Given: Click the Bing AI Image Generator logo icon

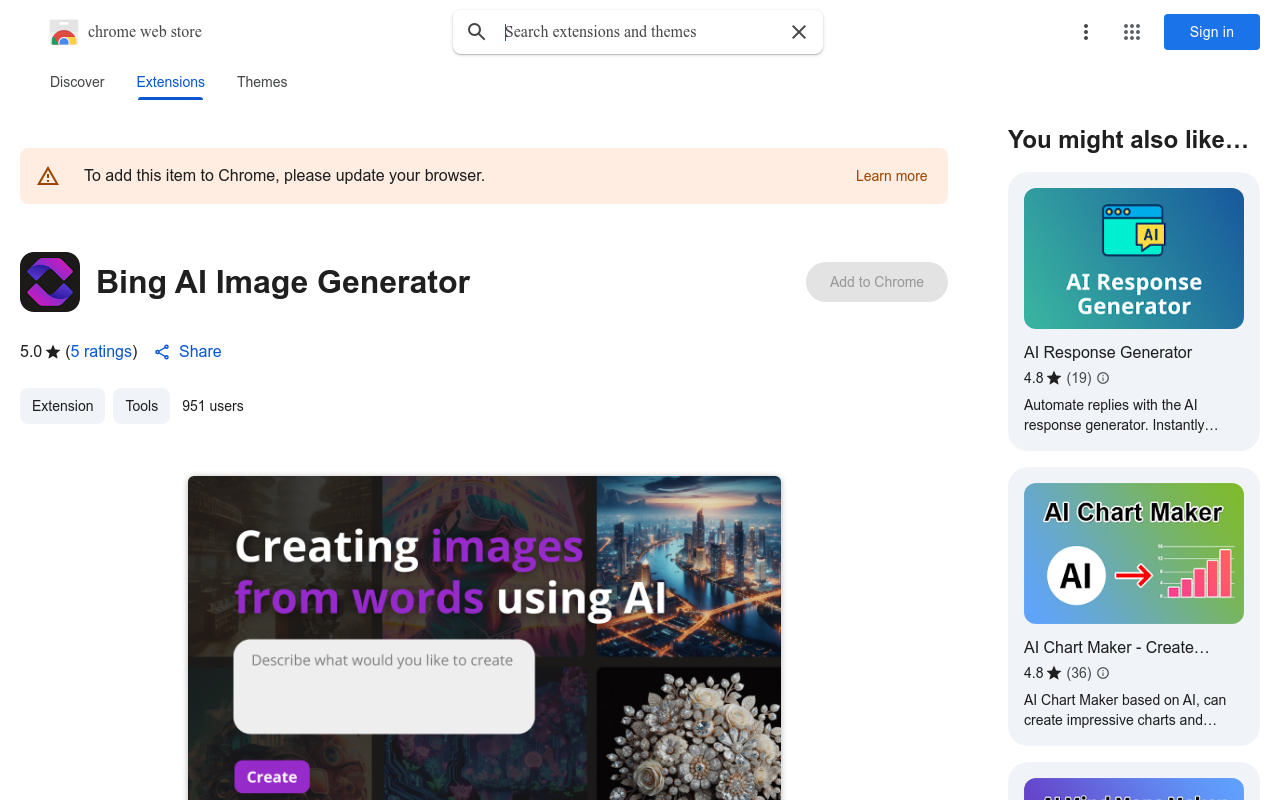Looking at the screenshot, I should pos(50,282).
